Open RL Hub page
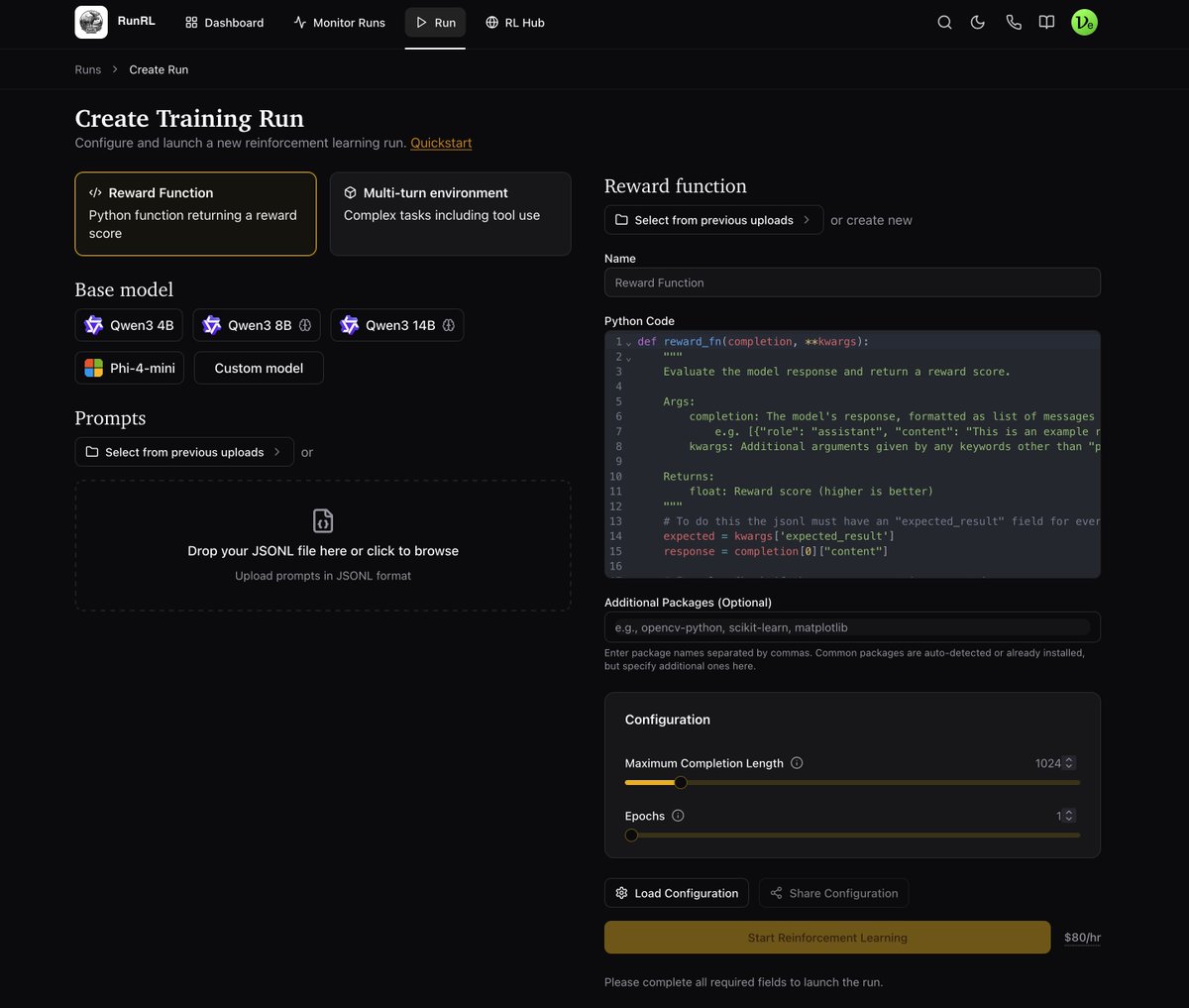 (515, 22)
